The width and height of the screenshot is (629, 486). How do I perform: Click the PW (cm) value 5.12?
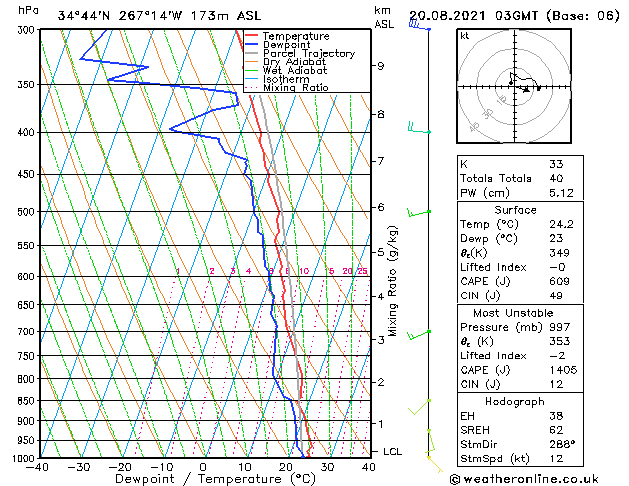(x=561, y=193)
